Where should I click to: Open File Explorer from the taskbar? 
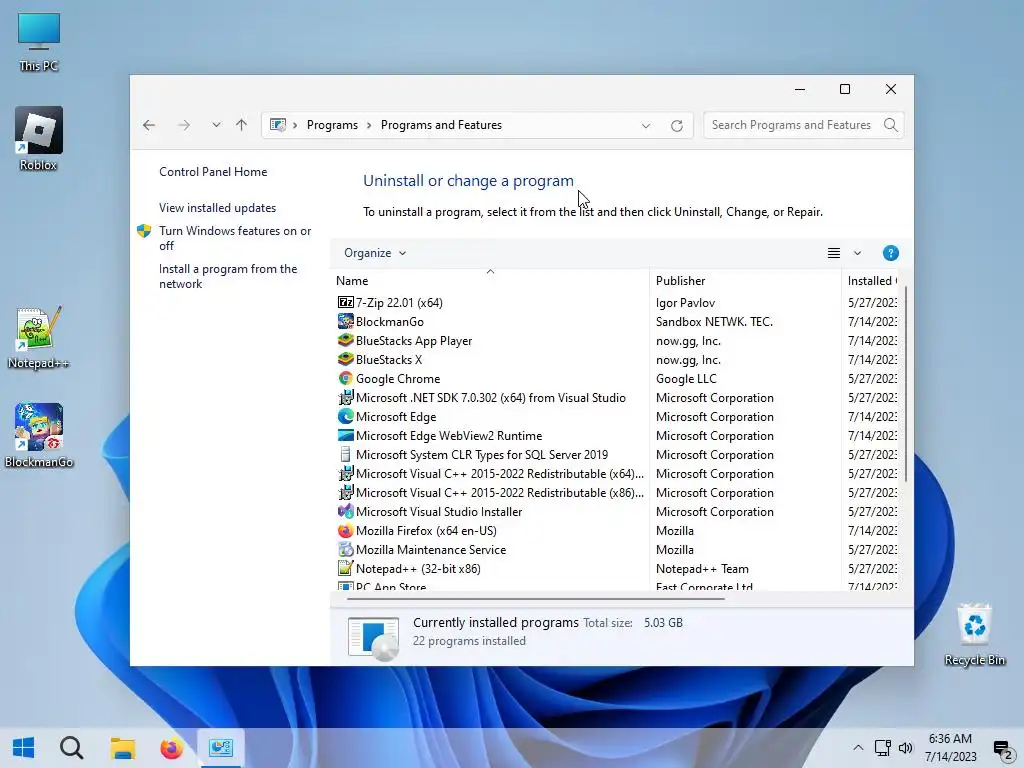coord(122,748)
